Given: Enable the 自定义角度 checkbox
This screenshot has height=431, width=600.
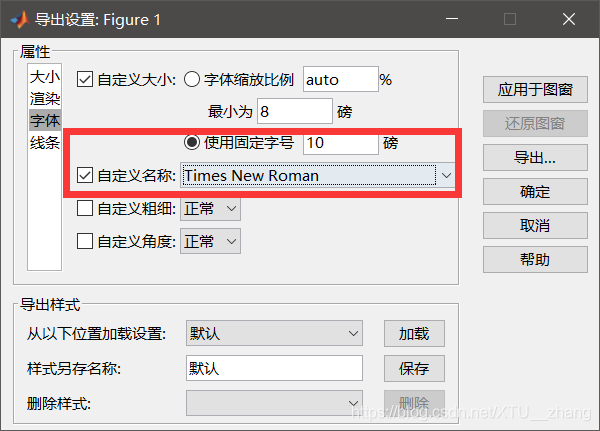Looking at the screenshot, I should click(85, 241).
